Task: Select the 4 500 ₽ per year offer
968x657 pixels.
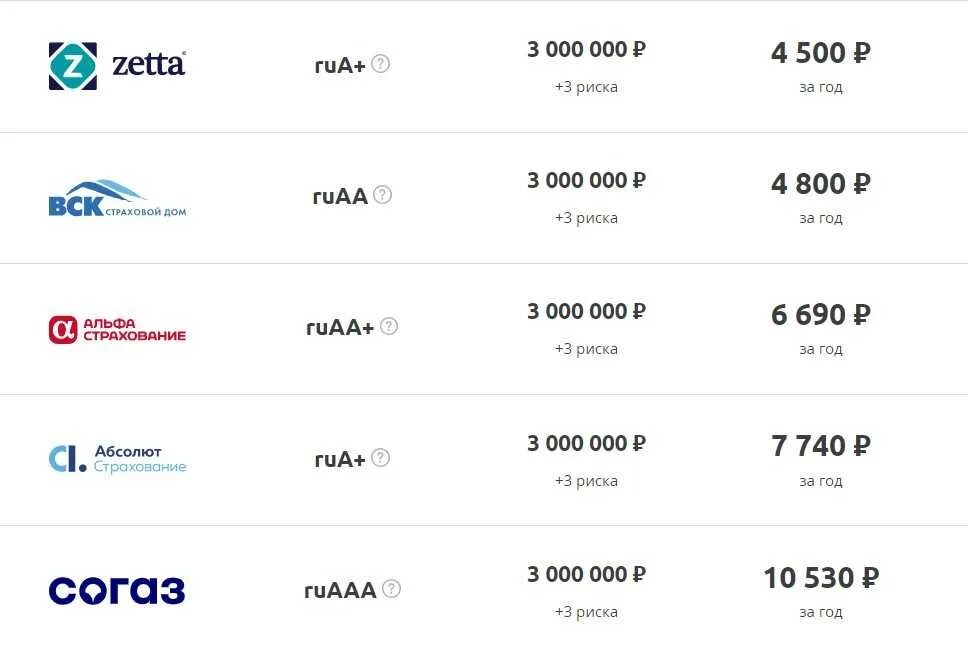Action: tap(820, 53)
